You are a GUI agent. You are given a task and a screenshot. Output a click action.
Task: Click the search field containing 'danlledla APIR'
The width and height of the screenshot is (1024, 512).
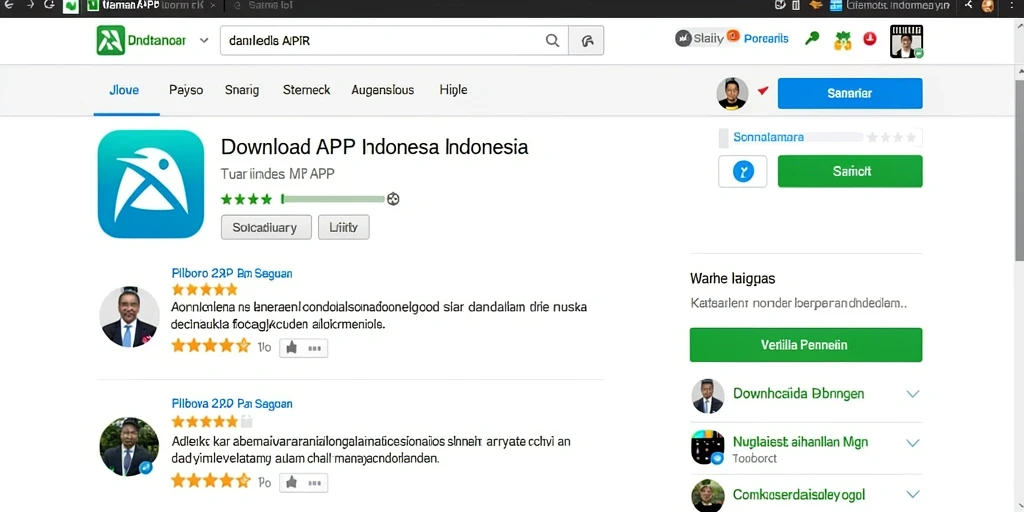tap(394, 40)
